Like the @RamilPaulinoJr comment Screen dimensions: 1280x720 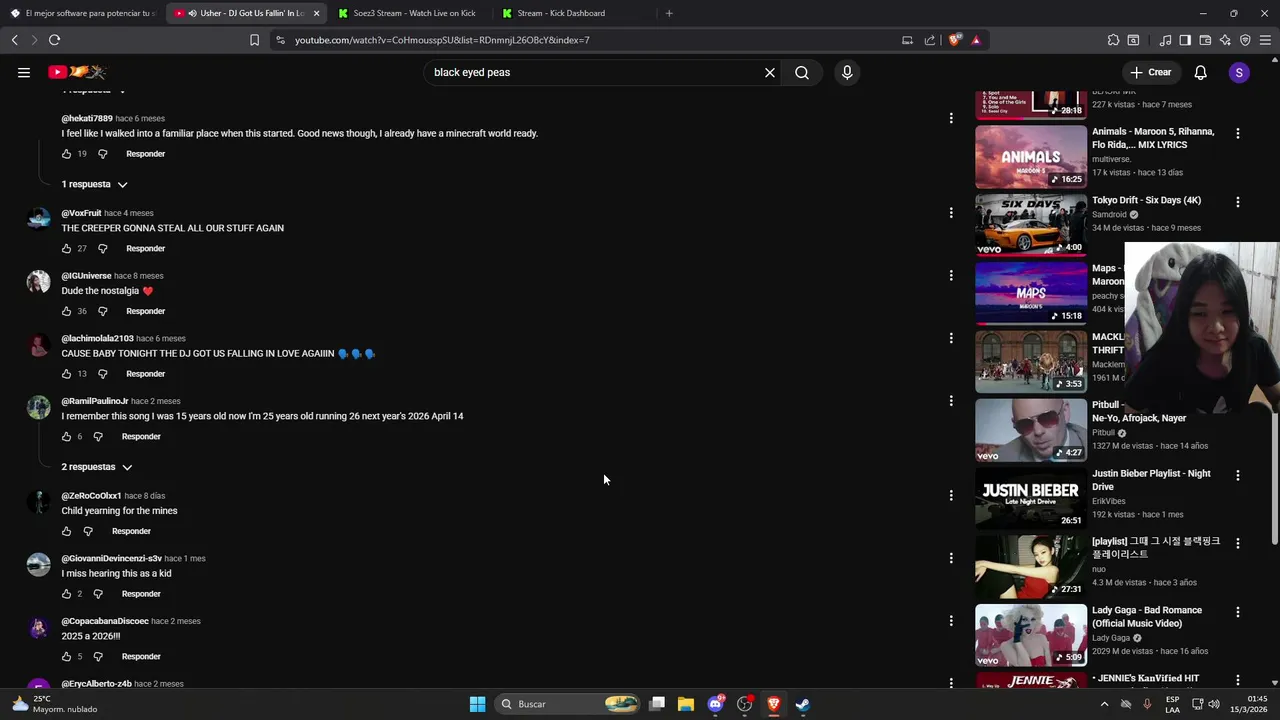pos(66,437)
